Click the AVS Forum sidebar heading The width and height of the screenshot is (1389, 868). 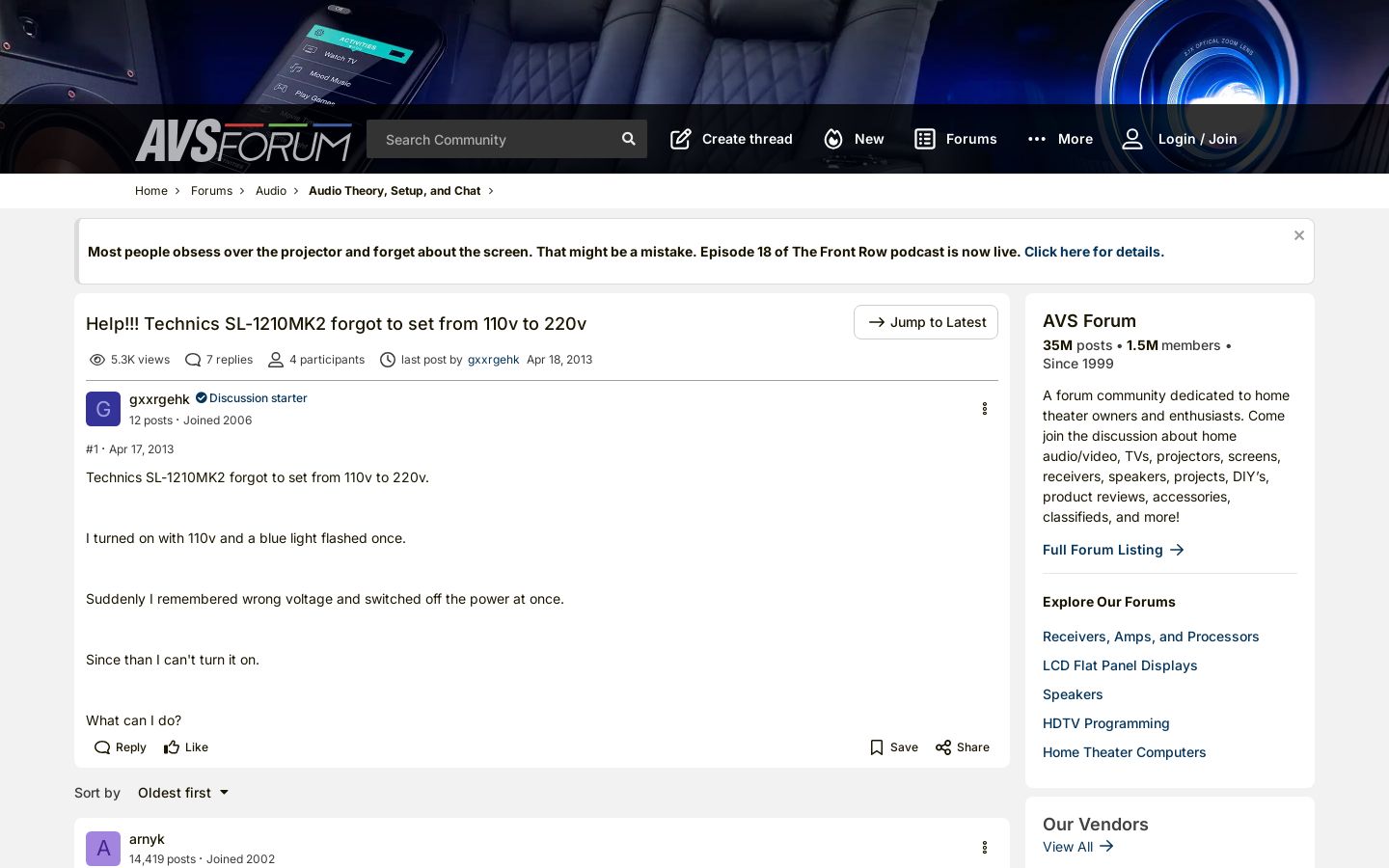coord(1089,321)
